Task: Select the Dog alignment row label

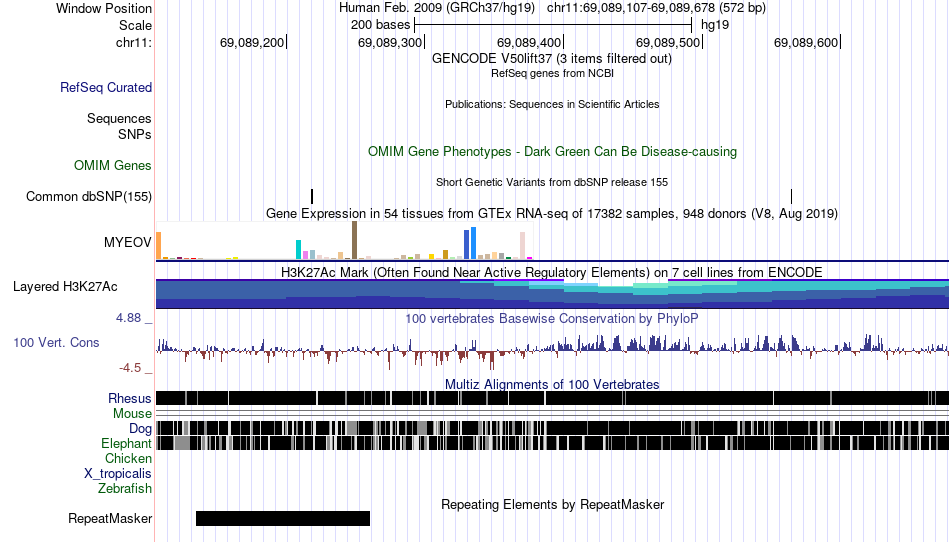Action: [x=140, y=429]
